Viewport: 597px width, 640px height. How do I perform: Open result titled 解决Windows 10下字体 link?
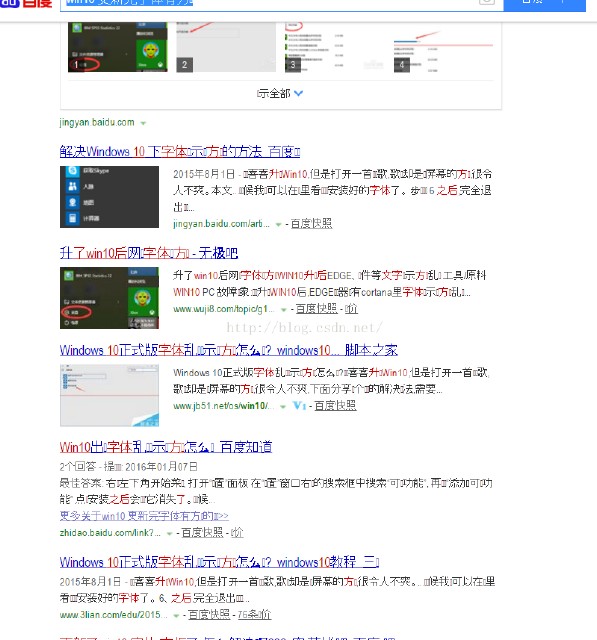[x=180, y=151]
